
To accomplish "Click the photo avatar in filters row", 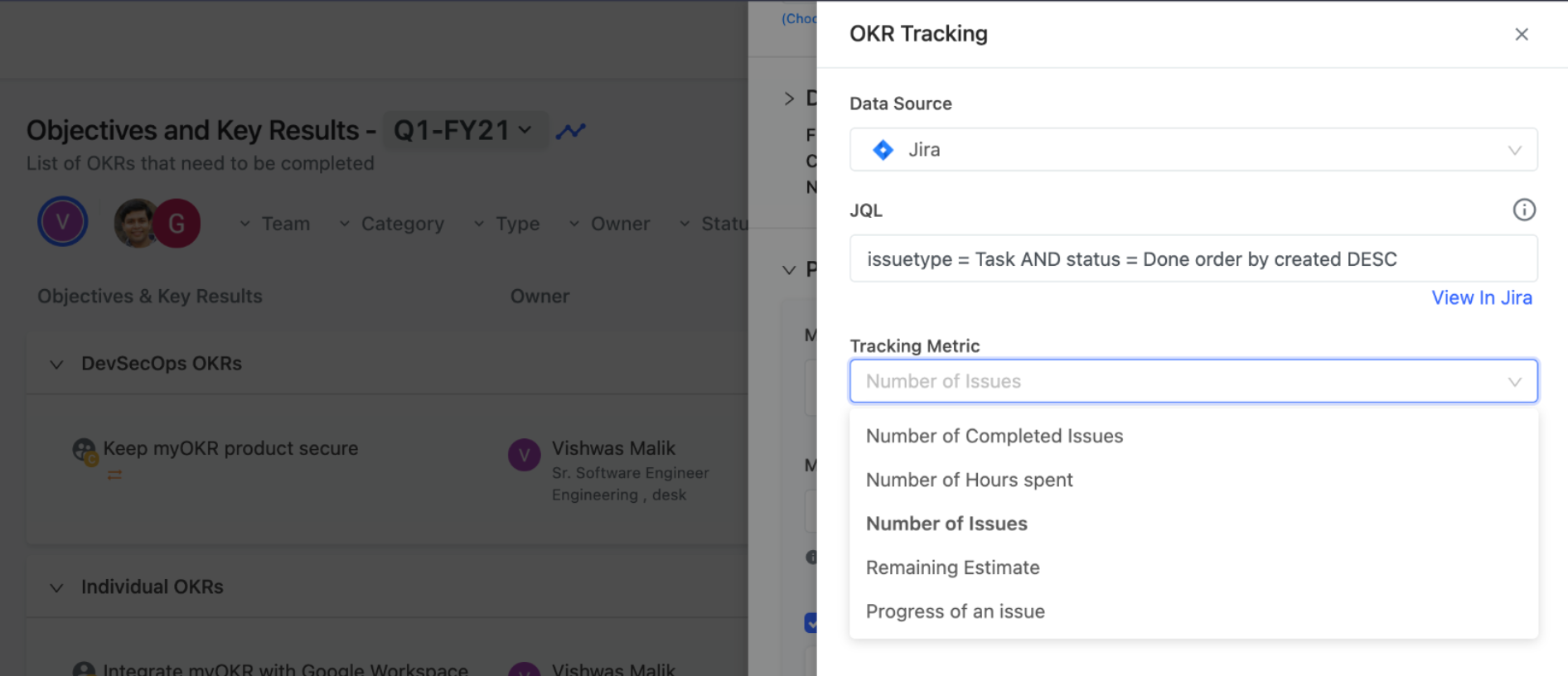I will (136, 223).
